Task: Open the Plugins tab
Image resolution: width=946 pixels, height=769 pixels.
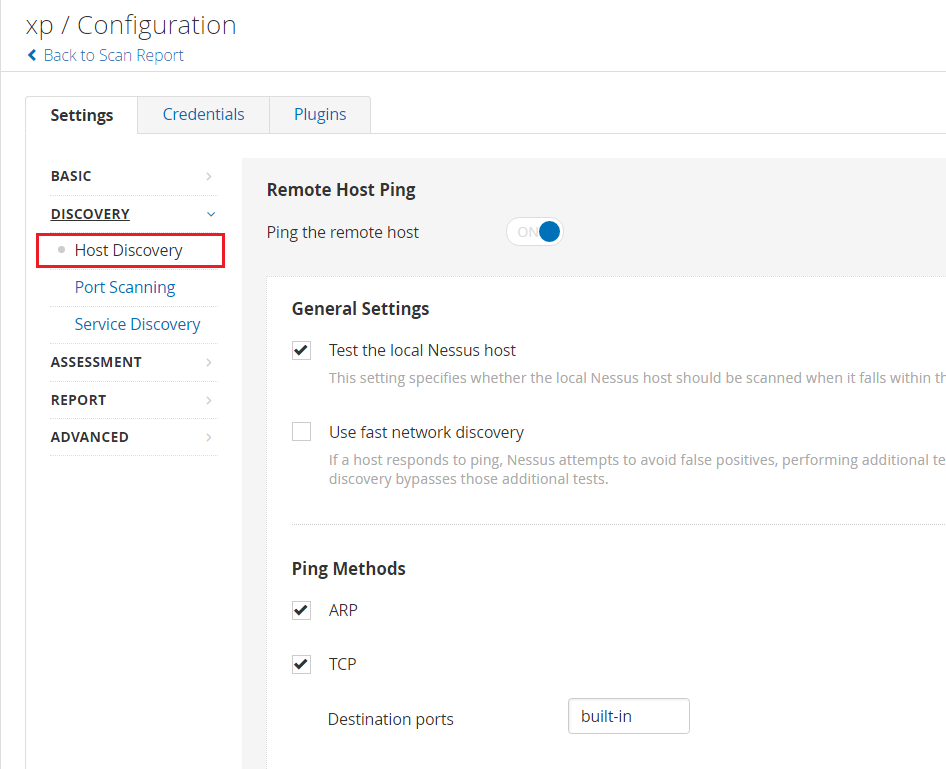Action: coord(320,115)
